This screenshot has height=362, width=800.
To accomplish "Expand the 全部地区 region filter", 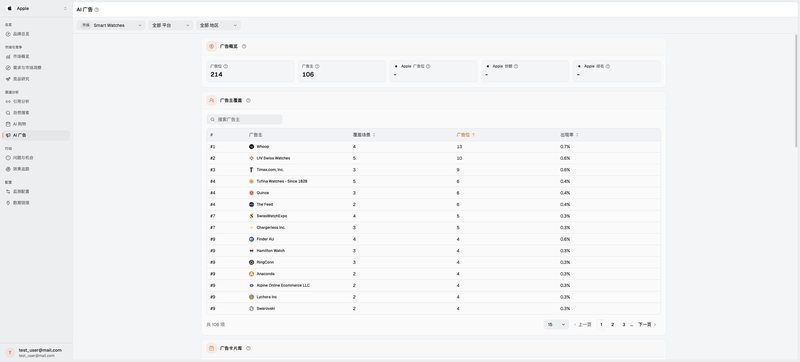I will [x=218, y=25].
